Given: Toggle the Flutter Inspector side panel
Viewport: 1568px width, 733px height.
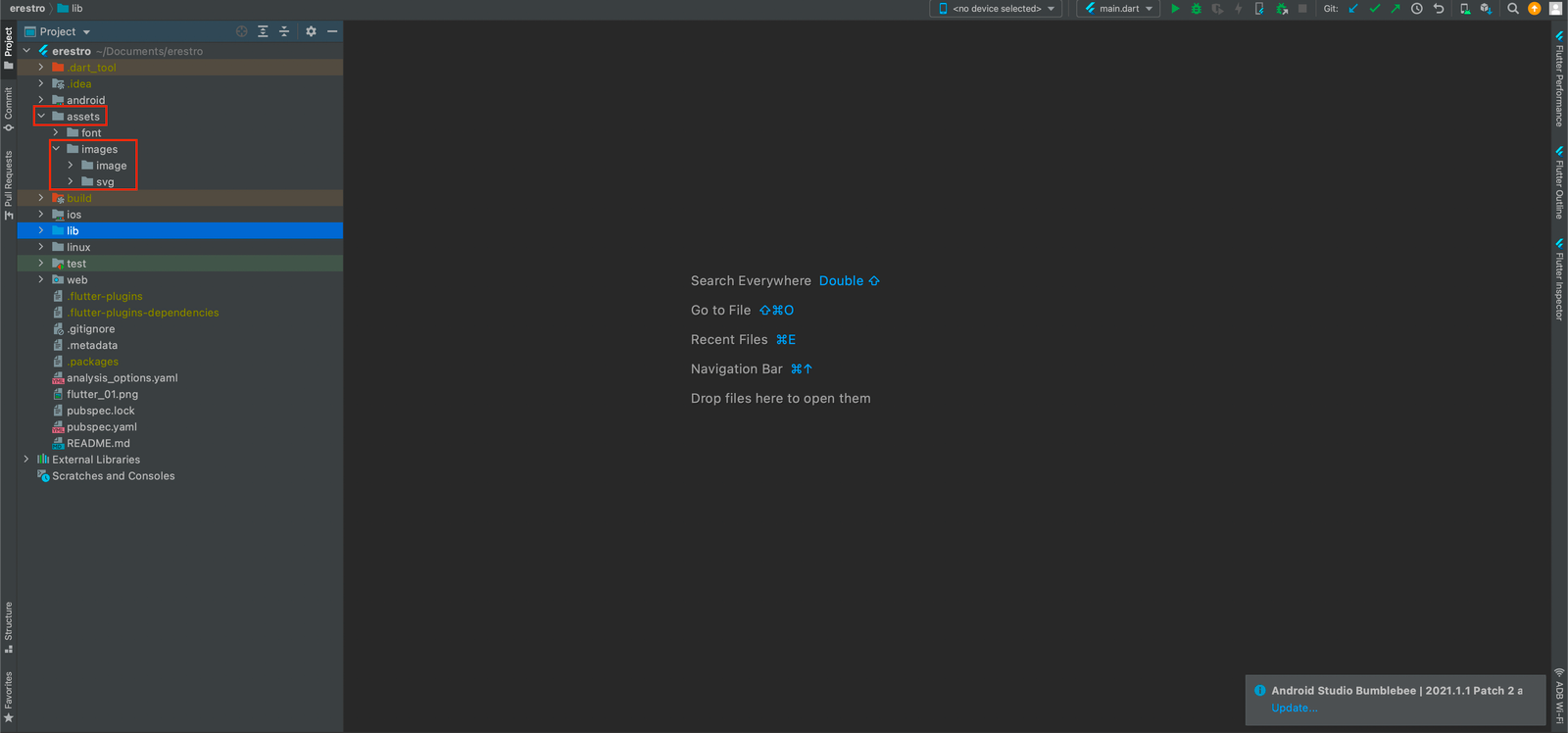Looking at the screenshot, I should click(x=1559, y=279).
